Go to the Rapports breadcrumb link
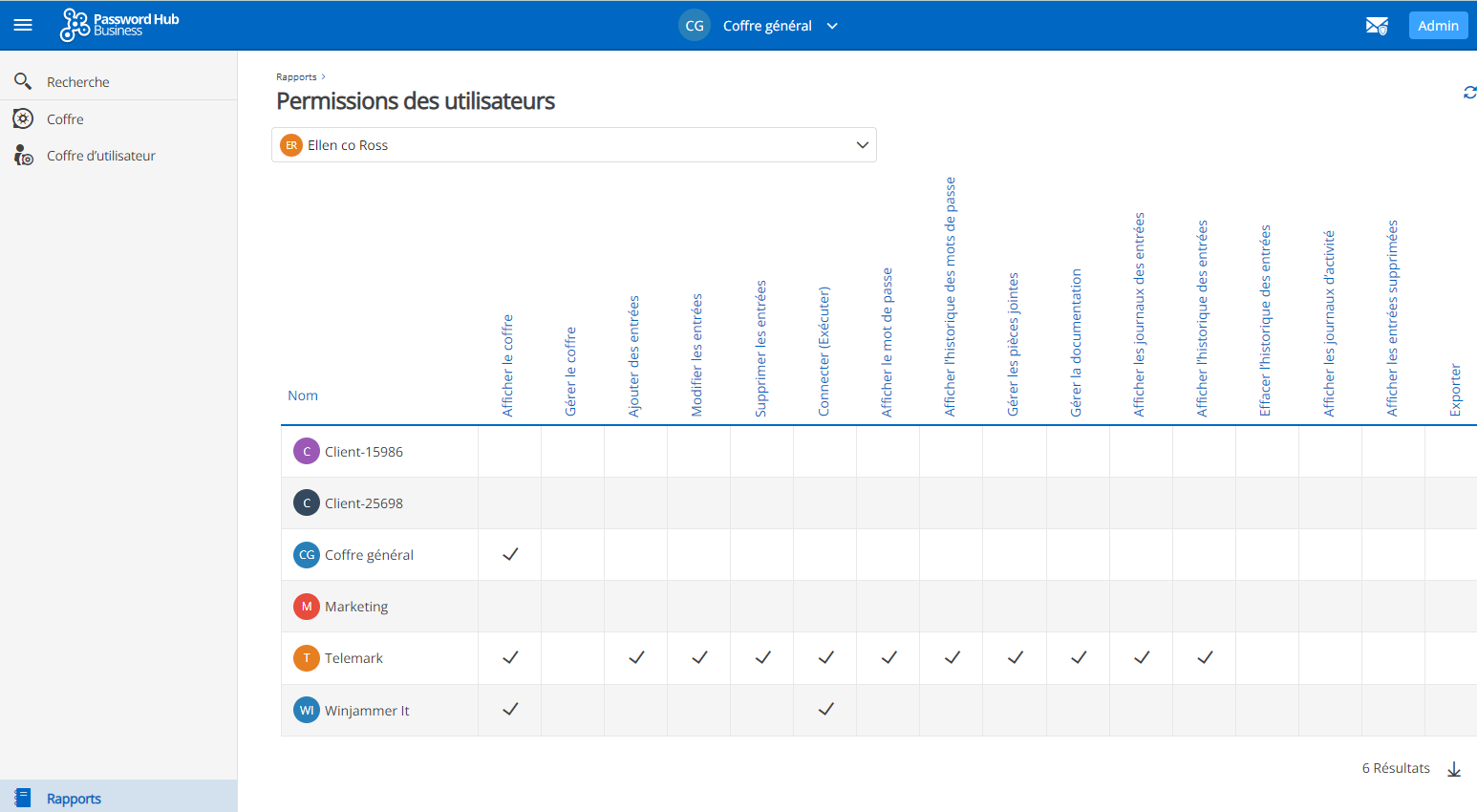Viewport: 1477px width, 812px height. coord(296,77)
